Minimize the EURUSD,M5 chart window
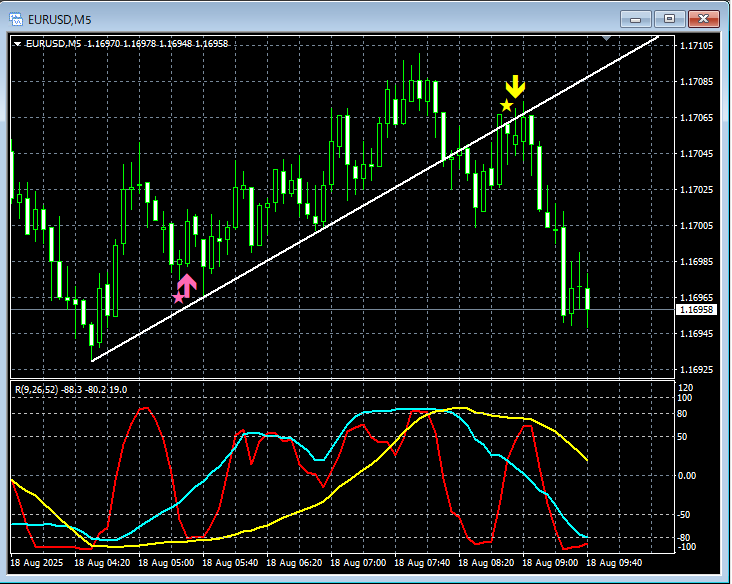 [x=635, y=19]
